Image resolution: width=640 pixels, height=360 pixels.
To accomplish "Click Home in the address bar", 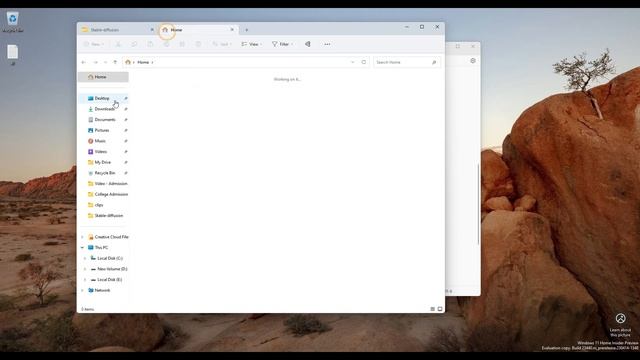I will 143,62.
